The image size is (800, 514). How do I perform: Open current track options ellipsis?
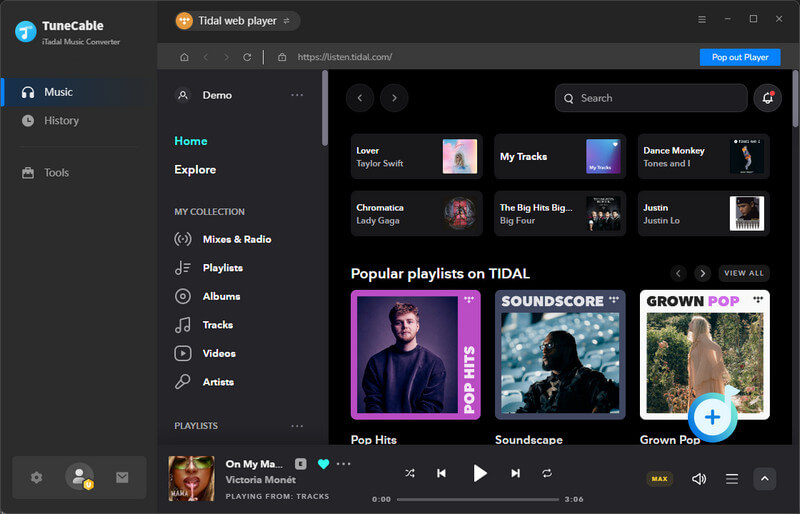click(x=344, y=464)
